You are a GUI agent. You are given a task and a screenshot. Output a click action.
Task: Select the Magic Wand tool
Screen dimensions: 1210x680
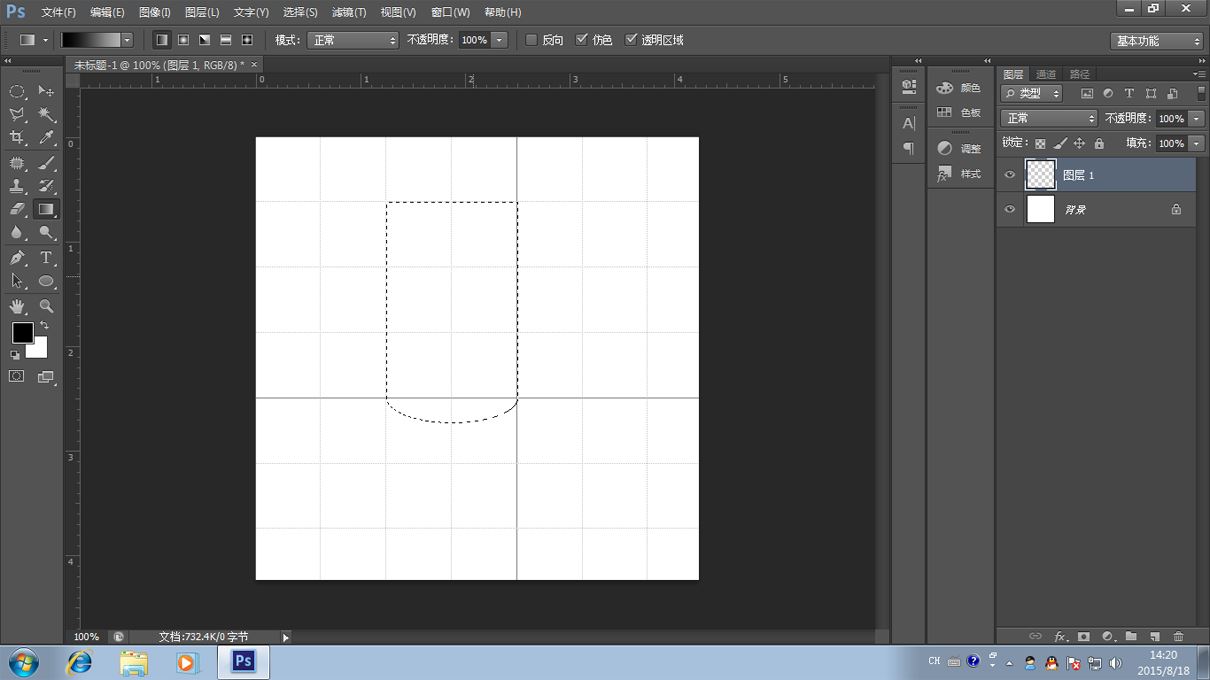(x=46, y=115)
